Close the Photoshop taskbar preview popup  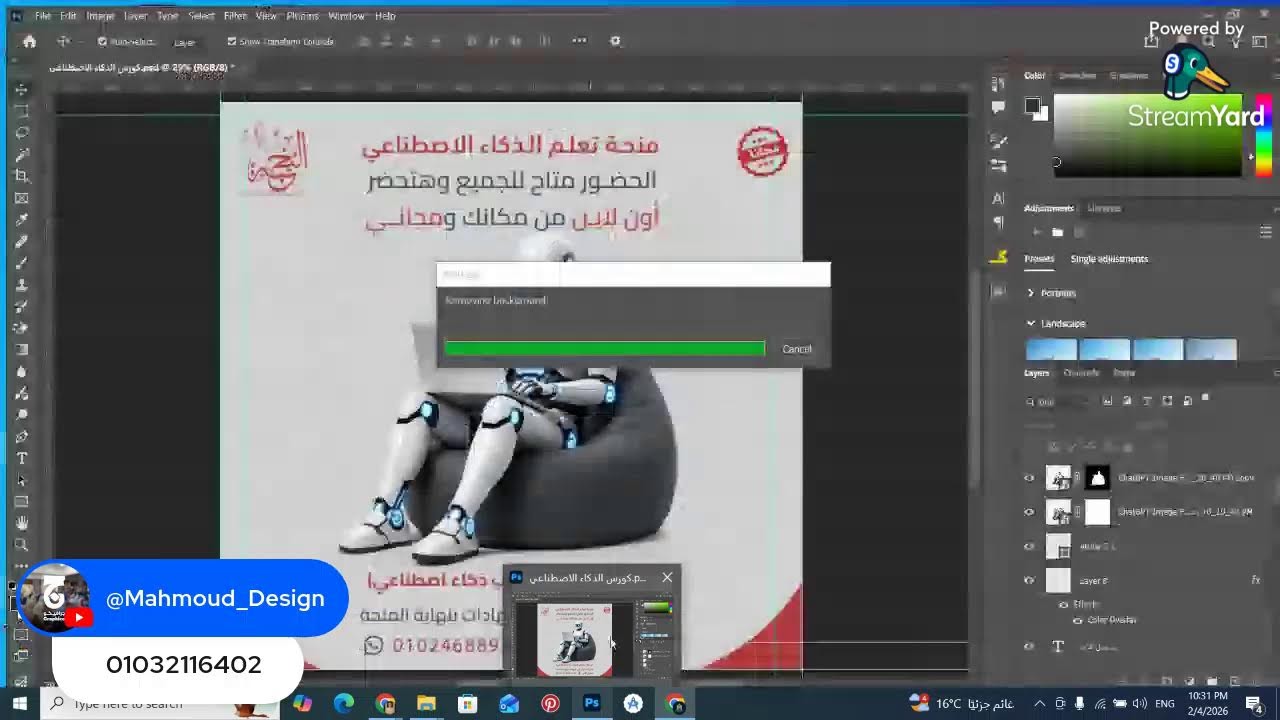667,577
